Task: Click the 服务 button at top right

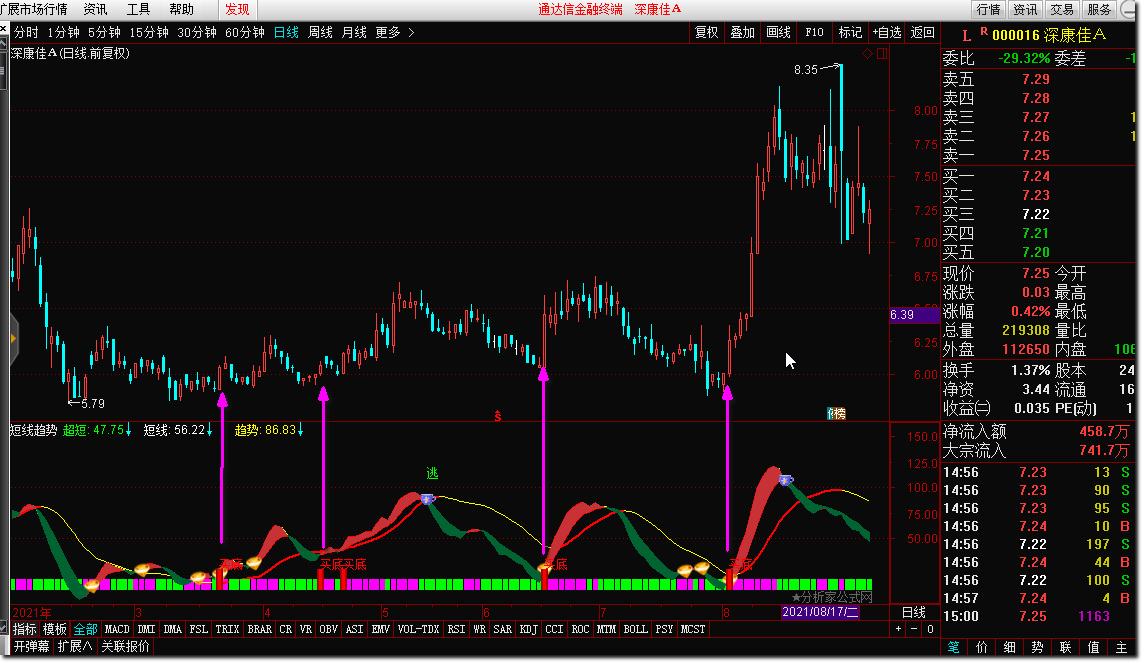Action: point(1099,9)
